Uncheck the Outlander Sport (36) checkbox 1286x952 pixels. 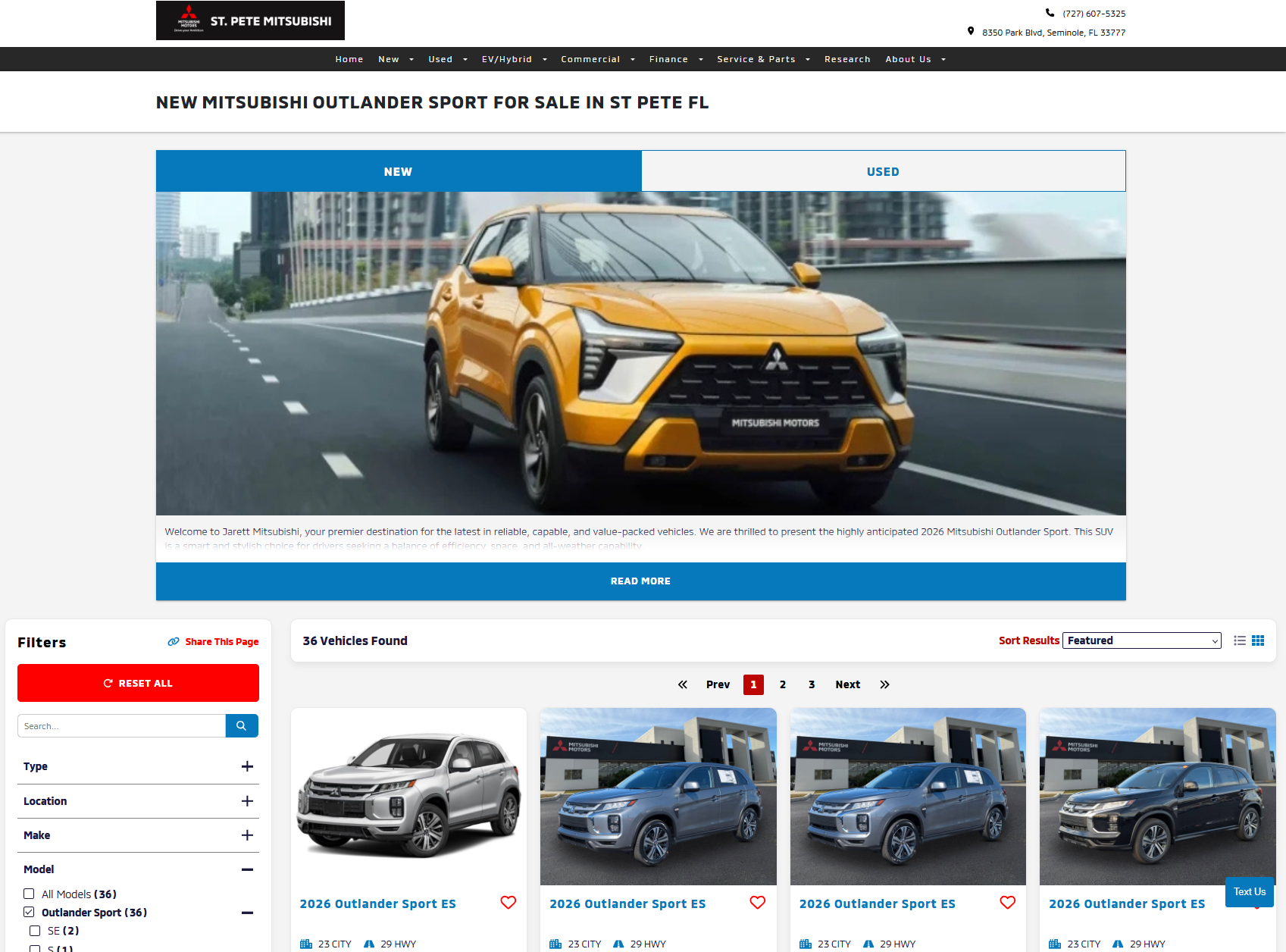(29, 912)
